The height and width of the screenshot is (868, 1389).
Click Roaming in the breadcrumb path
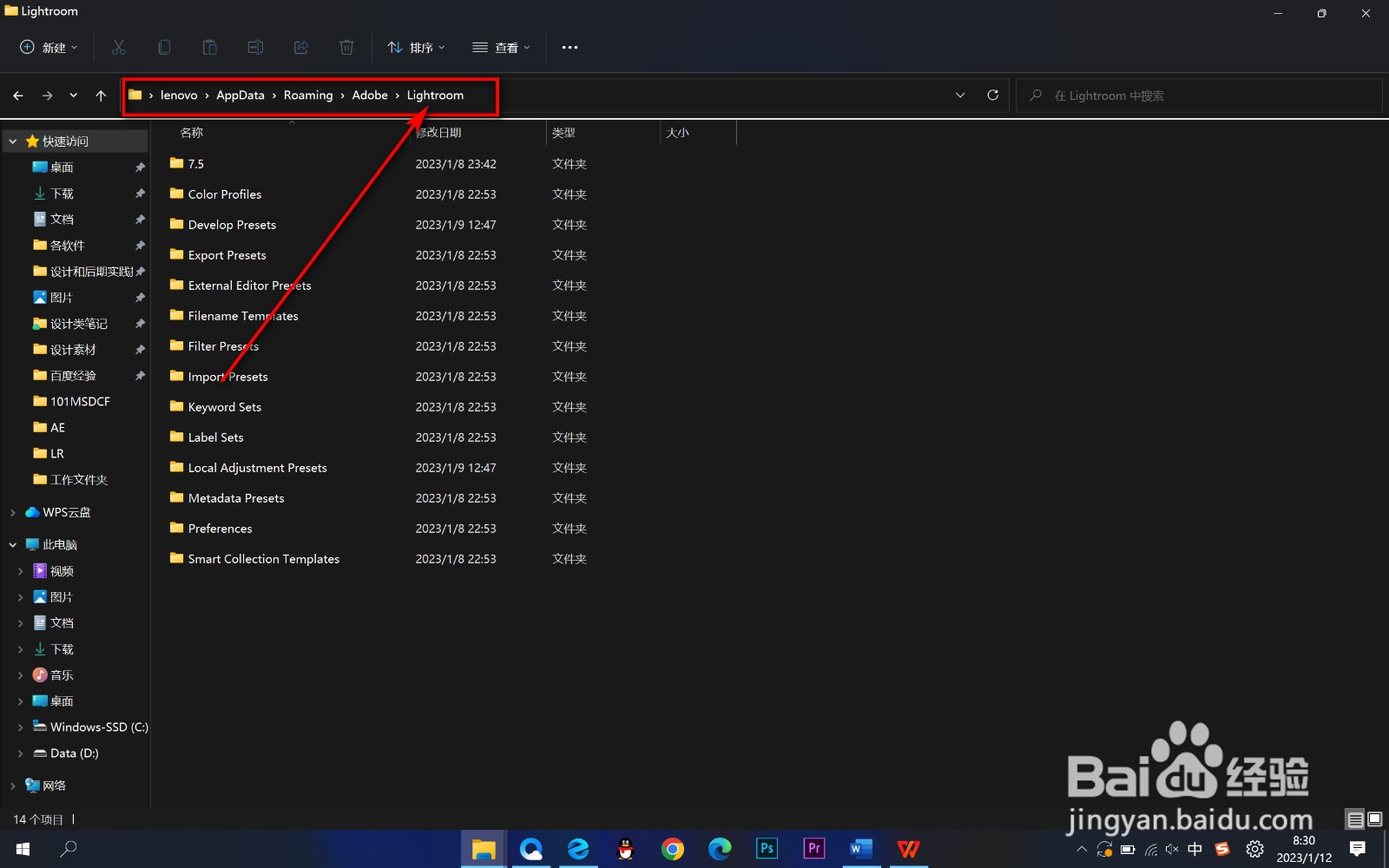(x=308, y=95)
